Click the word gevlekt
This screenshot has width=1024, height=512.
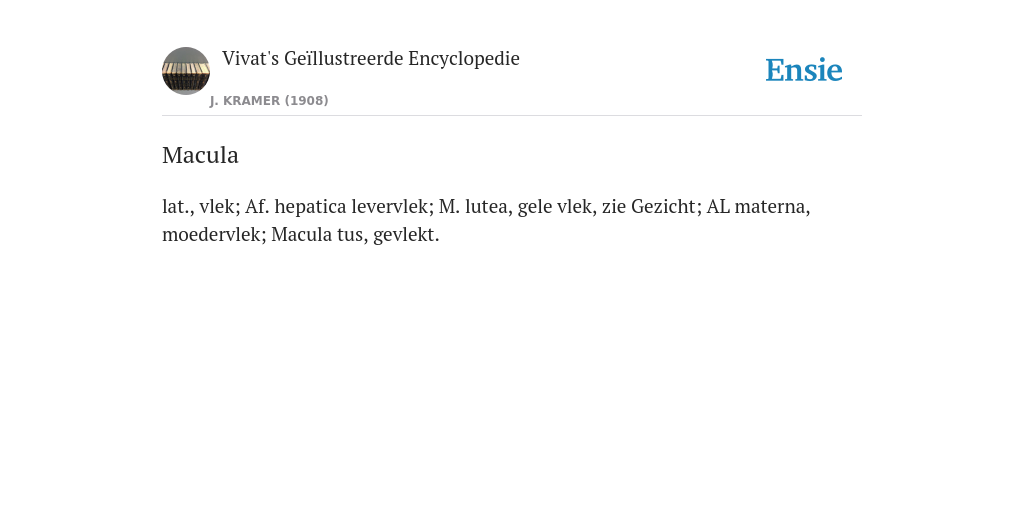[x=406, y=234]
